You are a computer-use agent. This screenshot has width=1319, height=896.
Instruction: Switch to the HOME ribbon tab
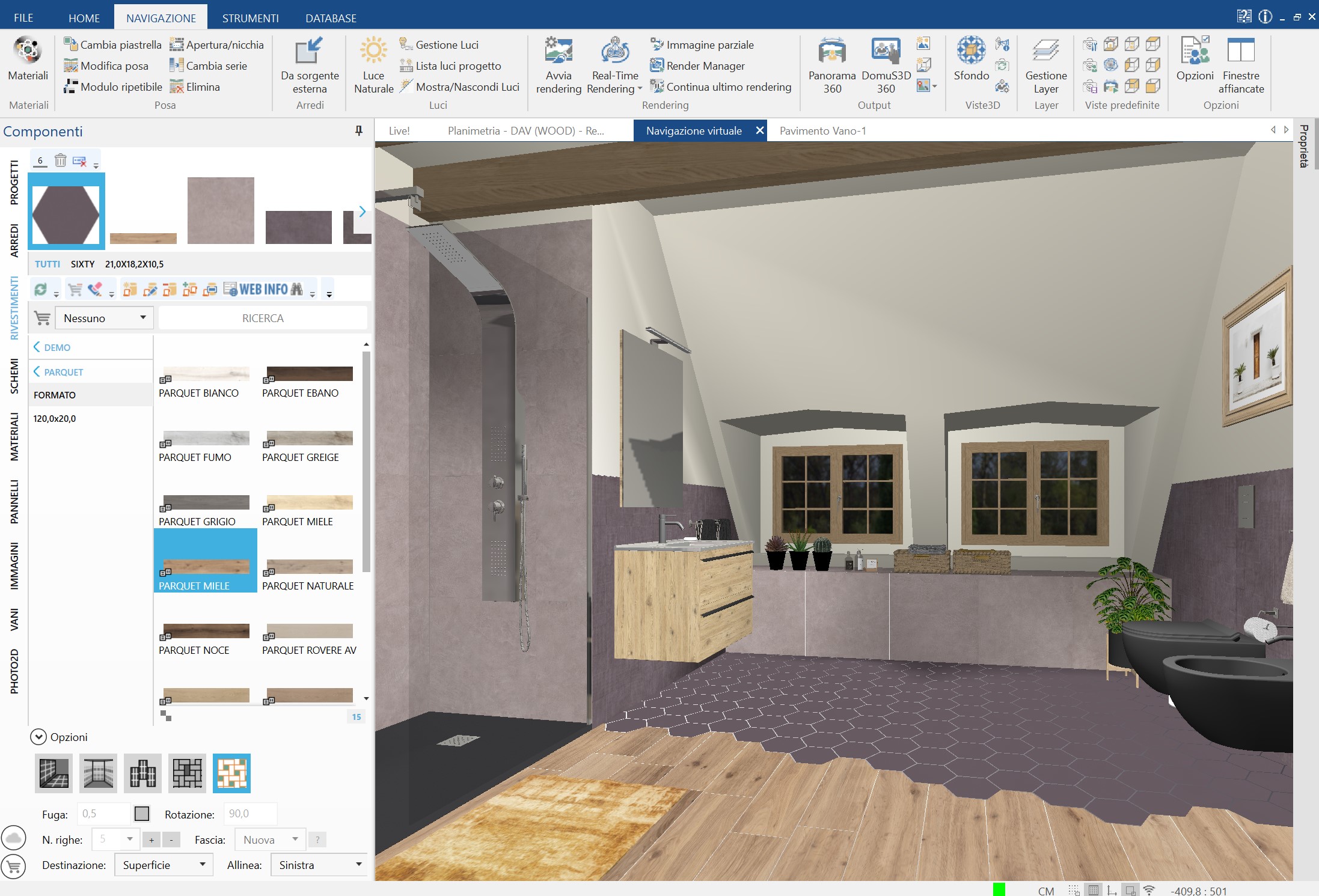pyautogui.click(x=84, y=18)
